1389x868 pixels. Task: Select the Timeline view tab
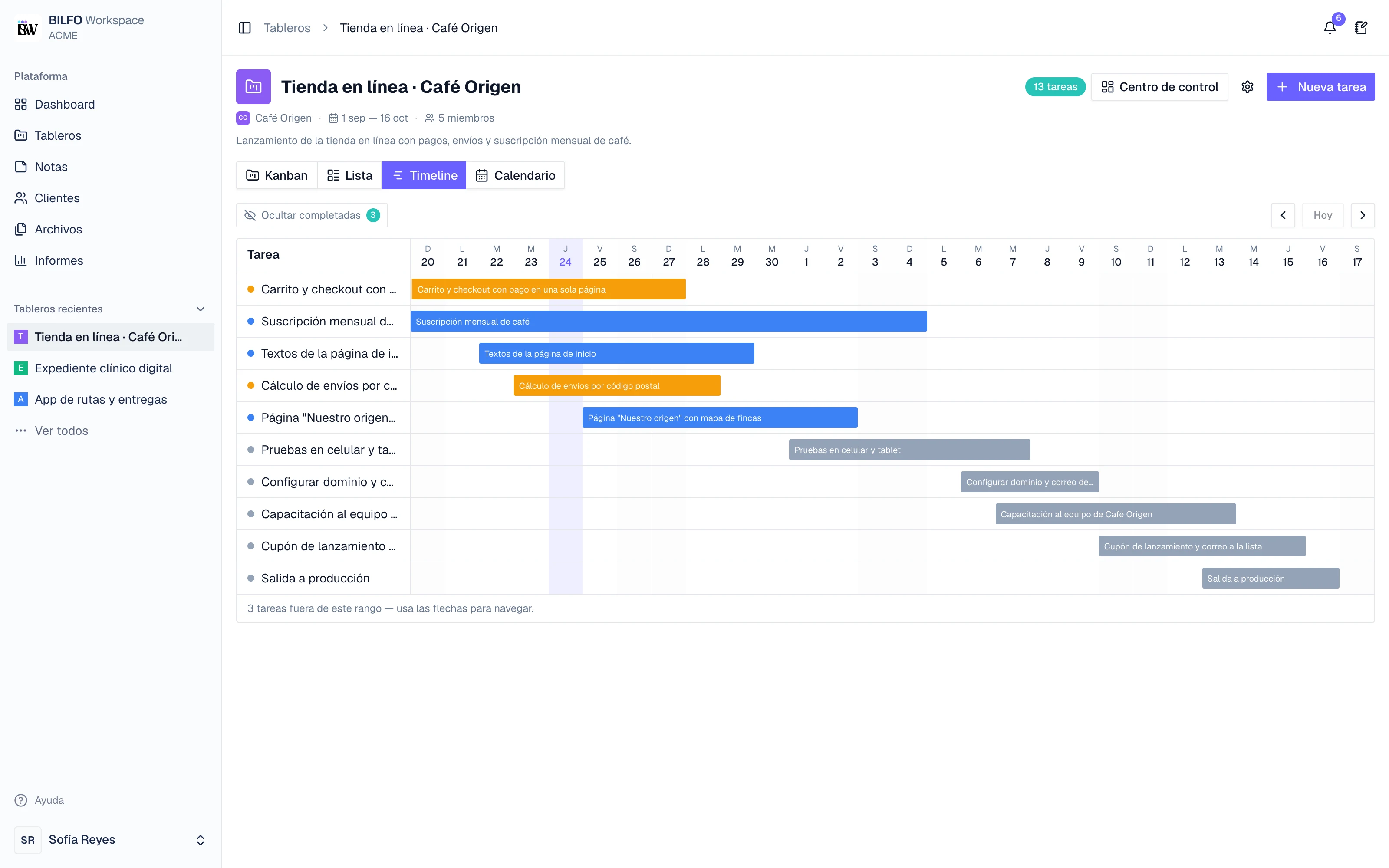(x=424, y=175)
